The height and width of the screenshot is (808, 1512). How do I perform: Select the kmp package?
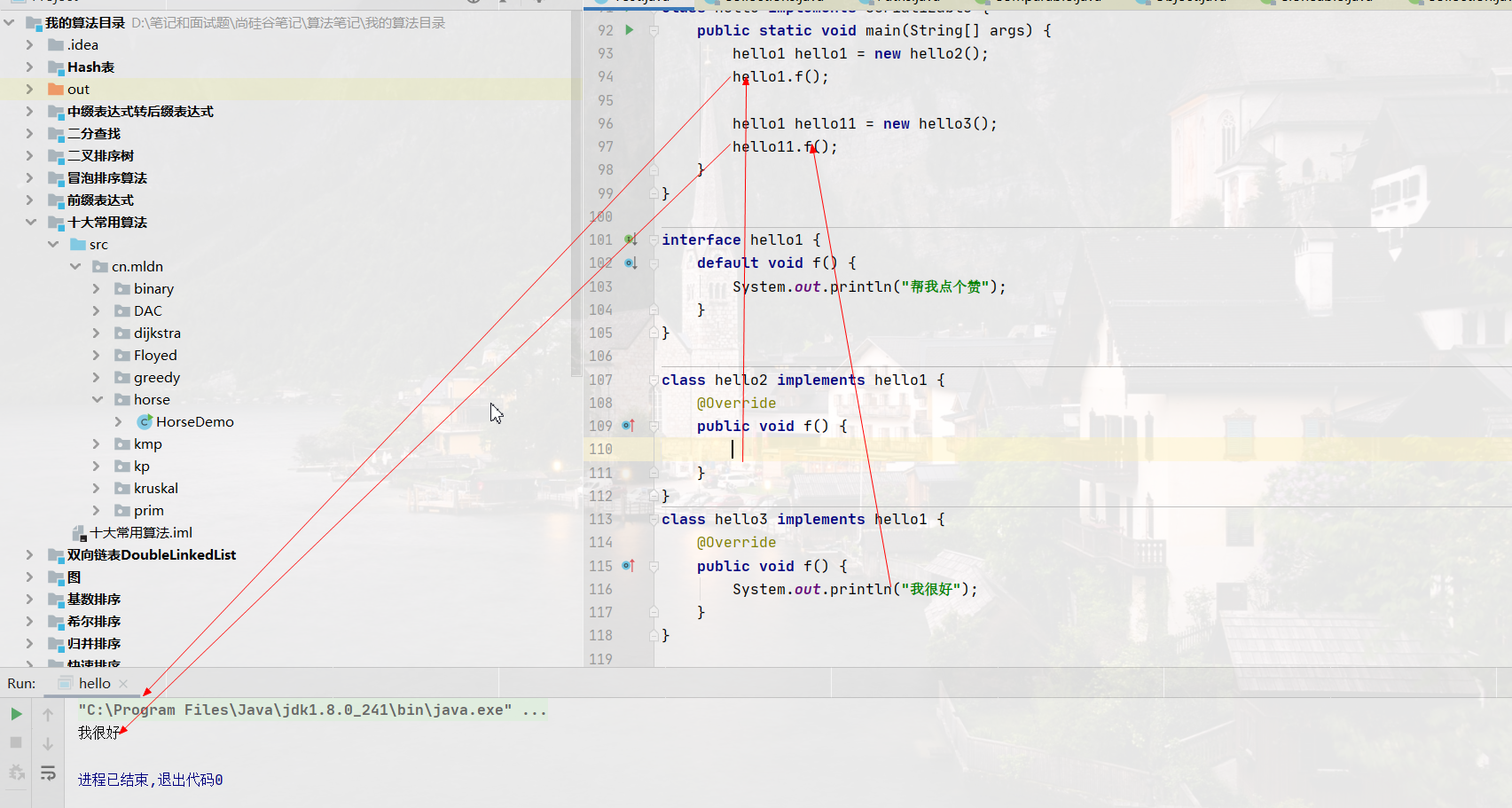point(148,443)
